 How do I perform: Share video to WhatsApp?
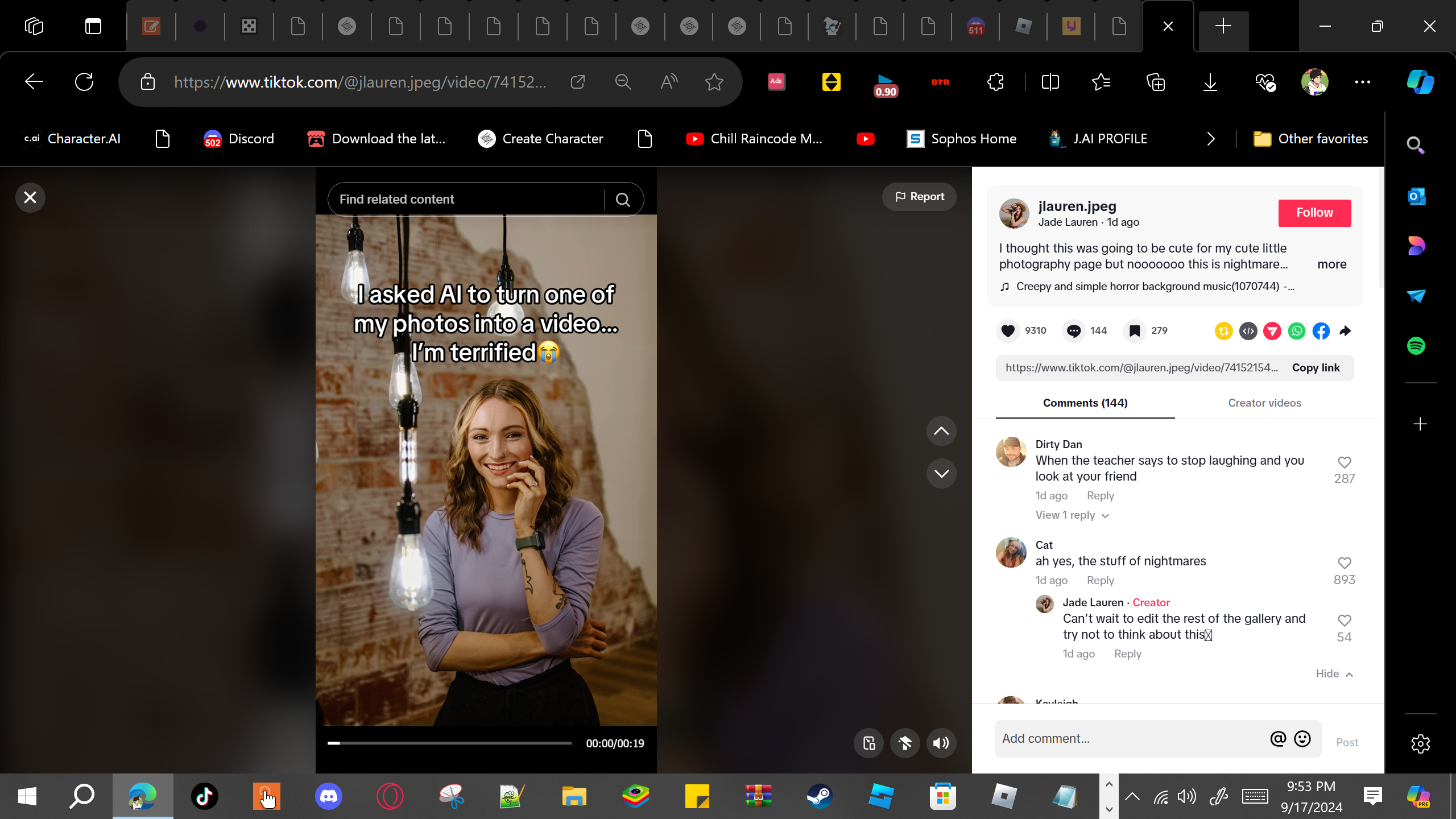tap(1297, 330)
